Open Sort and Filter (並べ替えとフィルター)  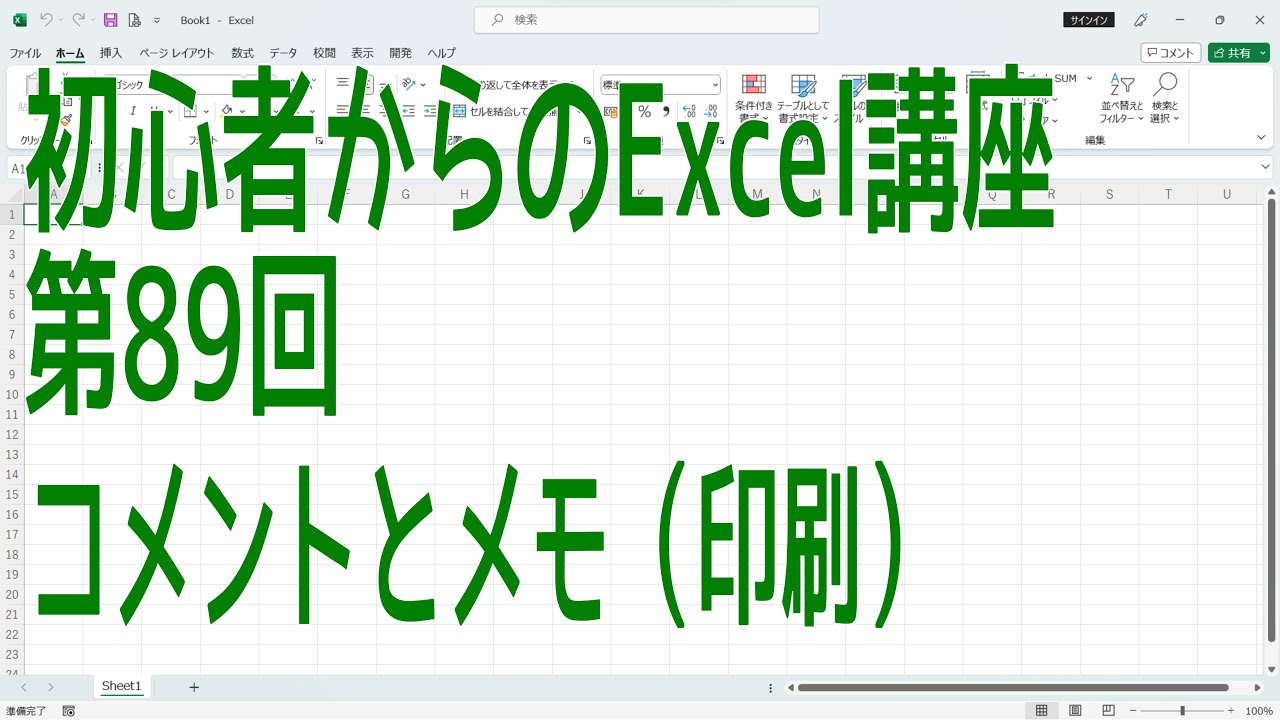tap(1121, 98)
